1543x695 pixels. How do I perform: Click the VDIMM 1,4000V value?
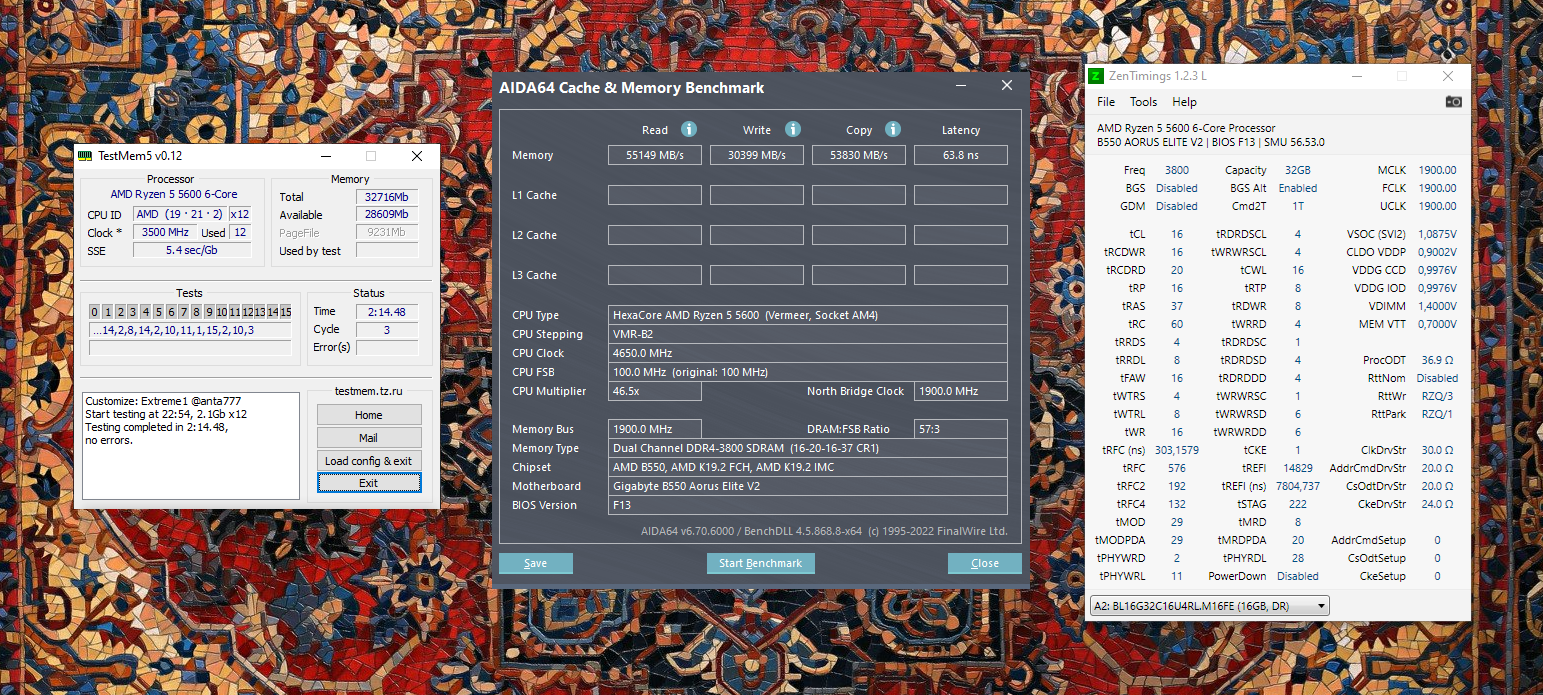point(1436,306)
